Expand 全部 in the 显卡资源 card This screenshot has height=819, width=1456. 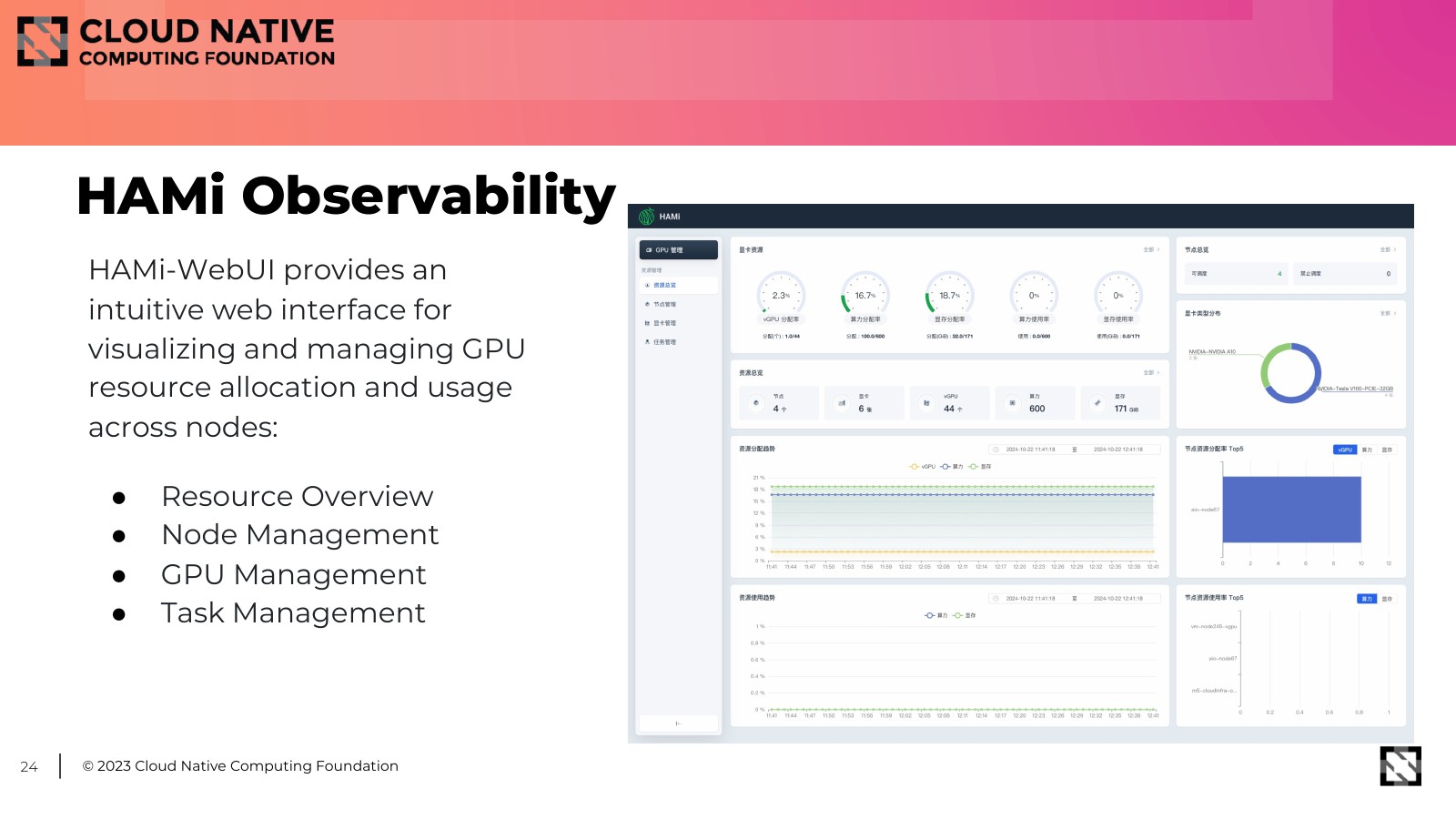[x=1151, y=249]
